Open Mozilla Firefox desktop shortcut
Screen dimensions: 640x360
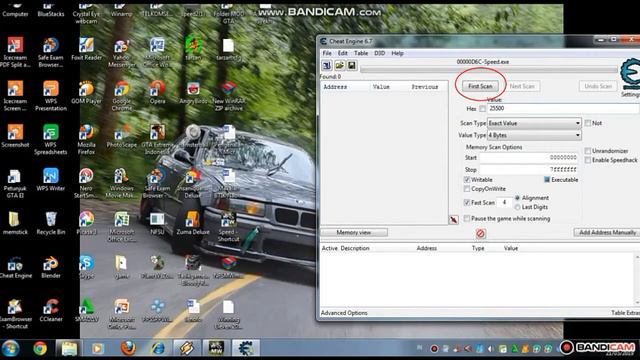[87, 140]
